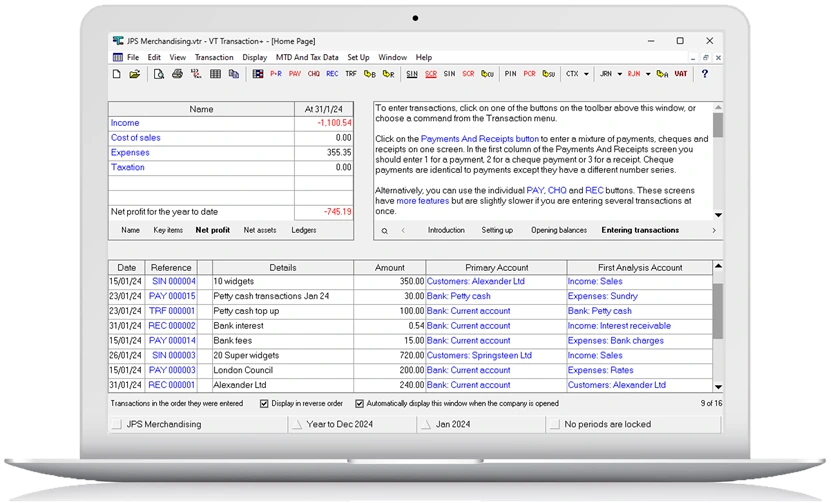Click the yellow tag R toolbar icon
This screenshot has width=831, height=503.
click(x=388, y=74)
